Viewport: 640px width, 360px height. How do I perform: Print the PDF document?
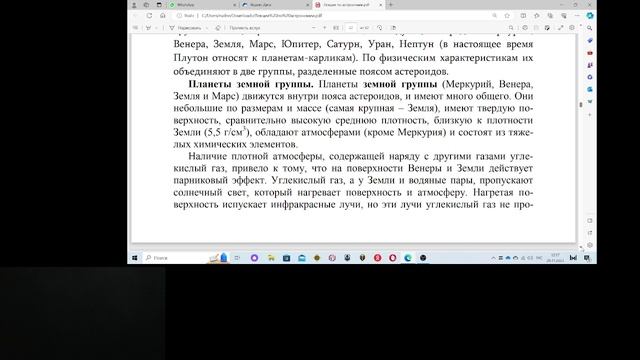pos(525,28)
